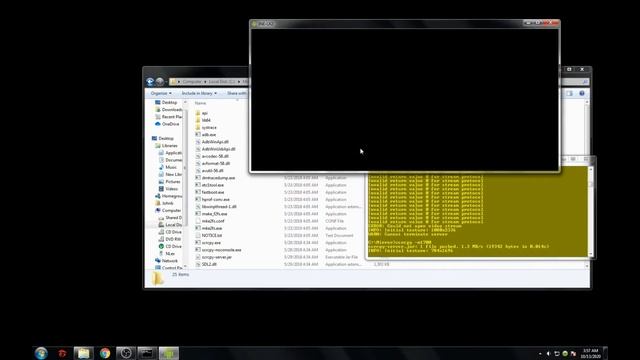Select AdbWinApi.dll file
The height and width of the screenshot is (360, 640).
(x=215, y=142)
